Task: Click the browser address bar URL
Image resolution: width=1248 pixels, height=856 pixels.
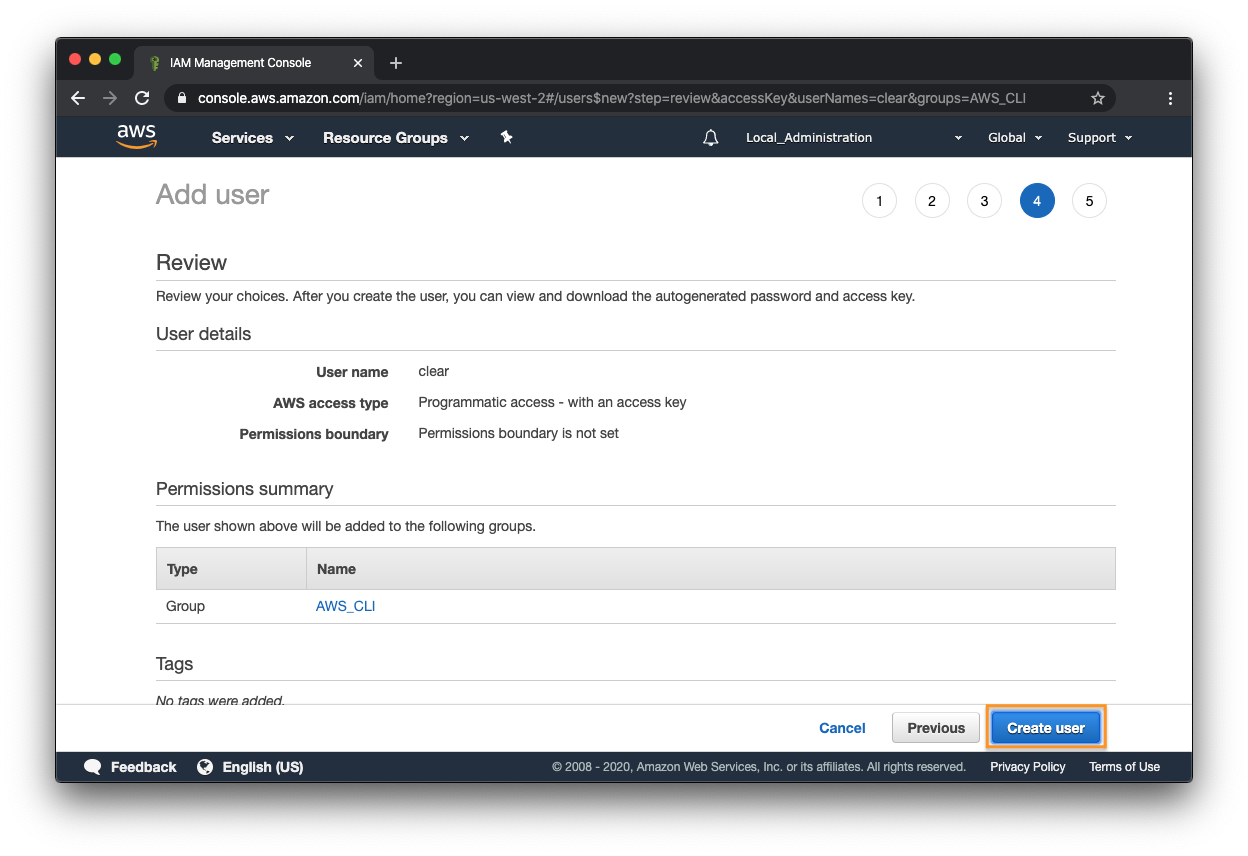Action: (x=612, y=98)
